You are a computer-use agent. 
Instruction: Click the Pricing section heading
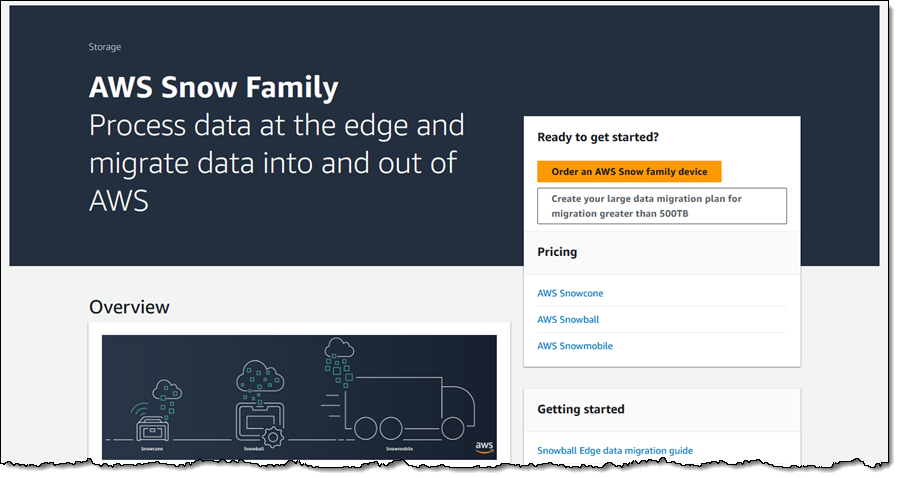[x=557, y=252]
